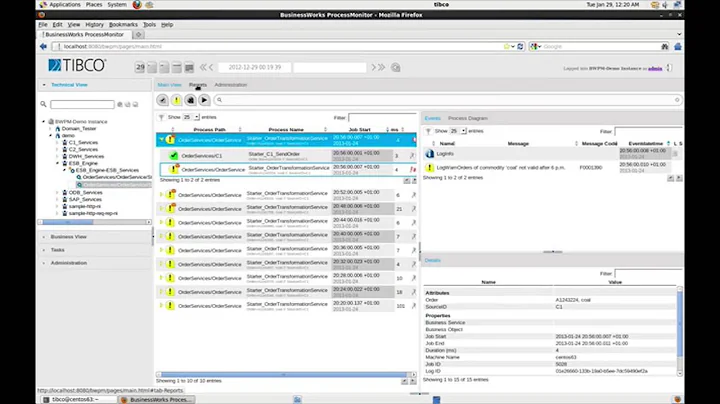Expand the C1_Services tree node
The image size is (720, 404).
point(58,143)
